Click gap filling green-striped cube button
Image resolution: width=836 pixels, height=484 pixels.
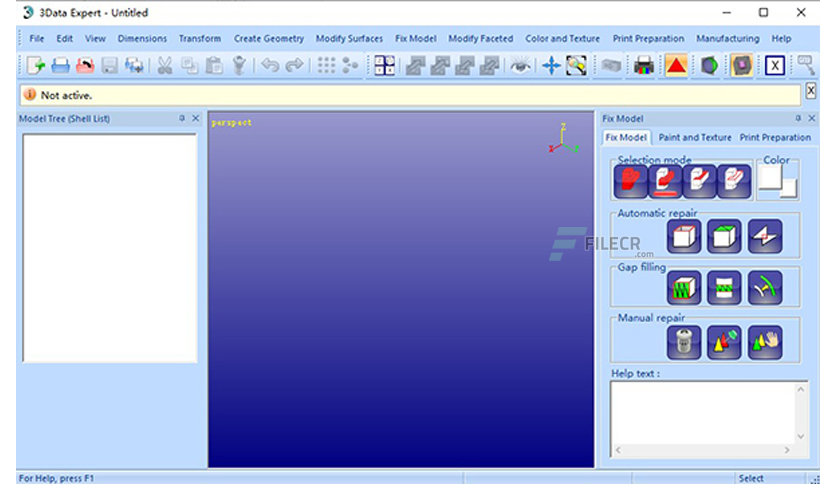(x=684, y=288)
